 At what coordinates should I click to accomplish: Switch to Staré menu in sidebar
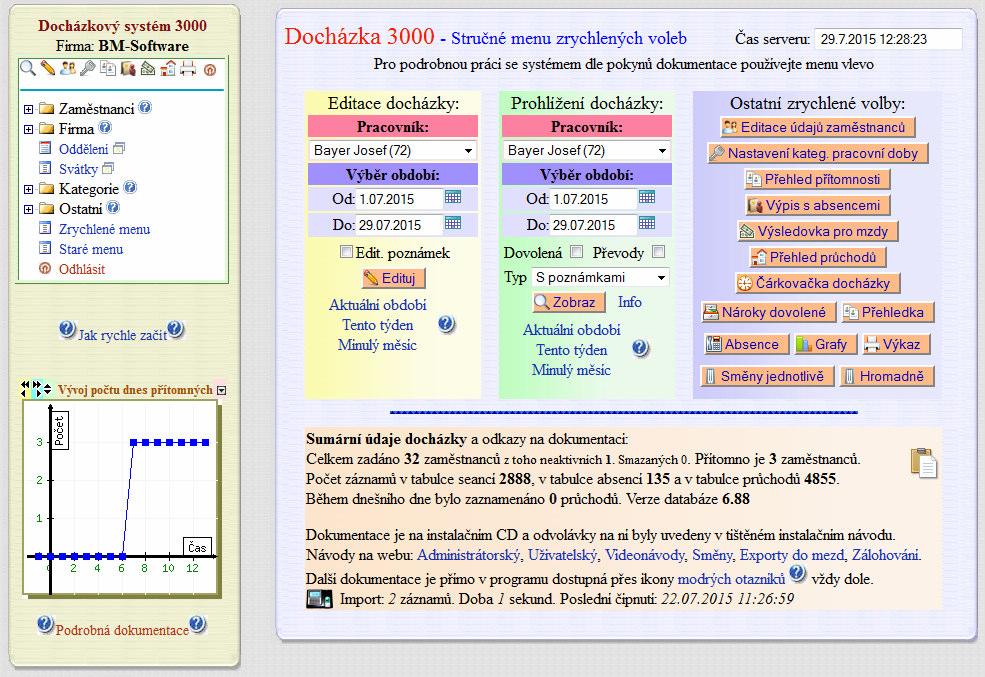pyautogui.click(x=91, y=249)
